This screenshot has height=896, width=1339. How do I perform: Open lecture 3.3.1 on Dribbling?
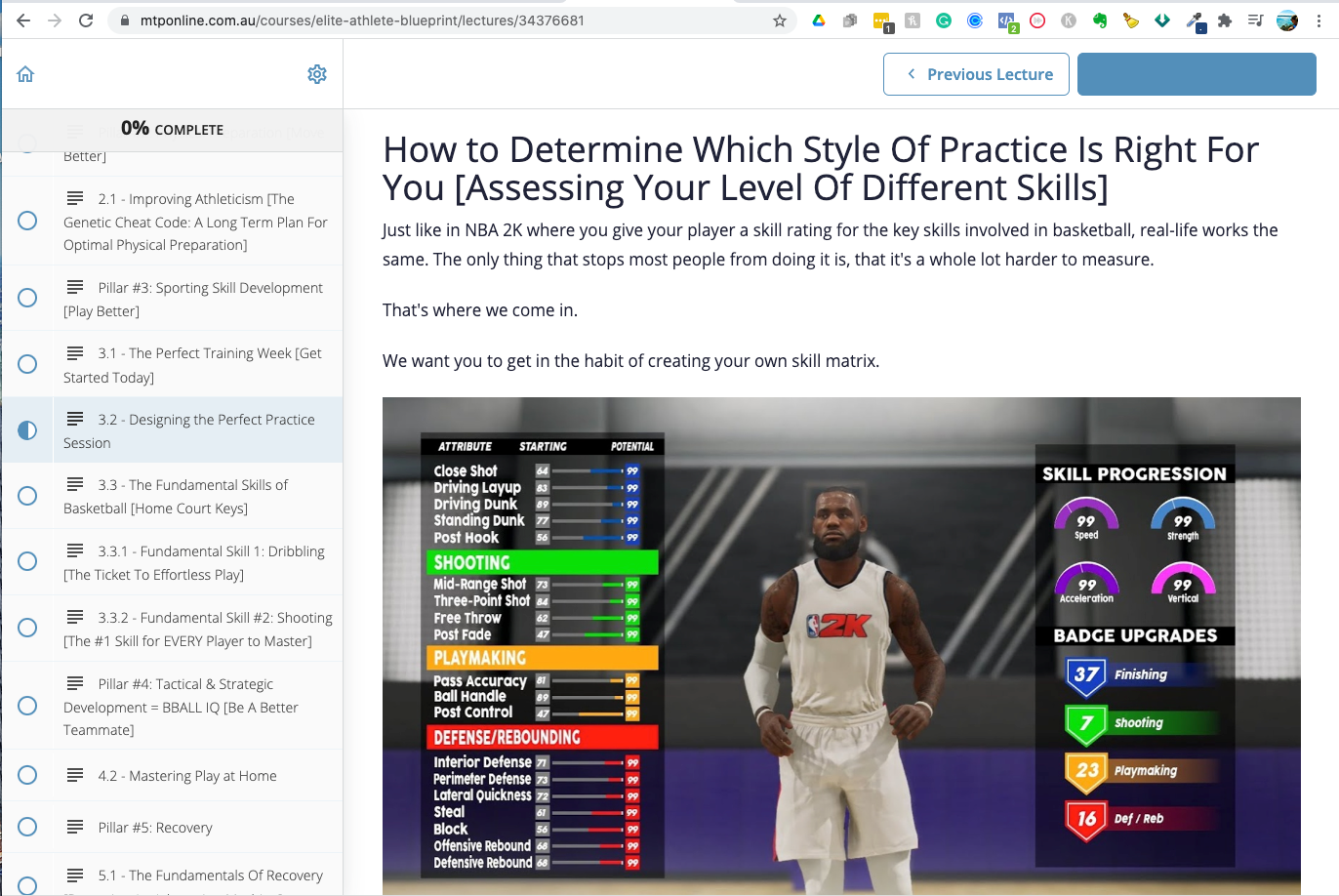coord(195,561)
